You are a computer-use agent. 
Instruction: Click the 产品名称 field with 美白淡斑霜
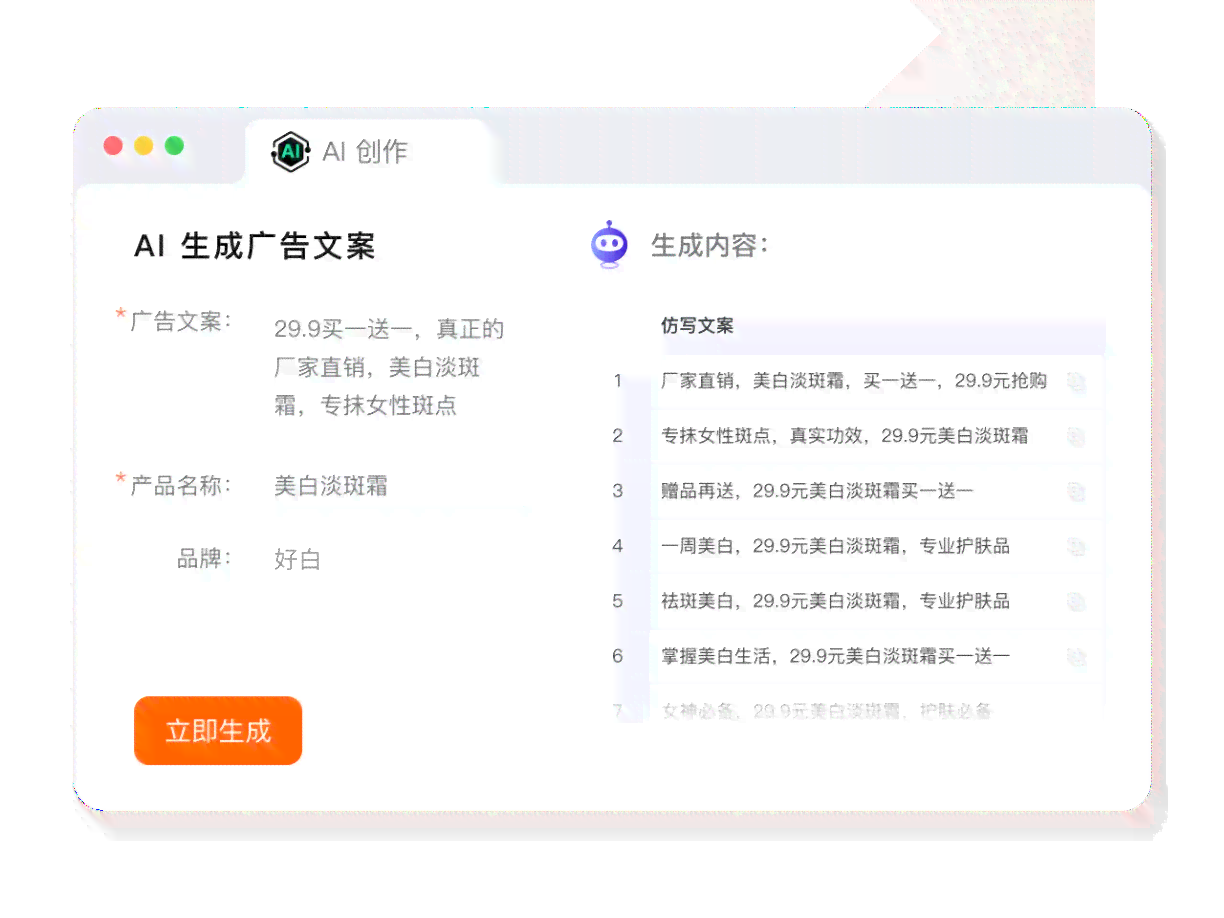(x=331, y=486)
